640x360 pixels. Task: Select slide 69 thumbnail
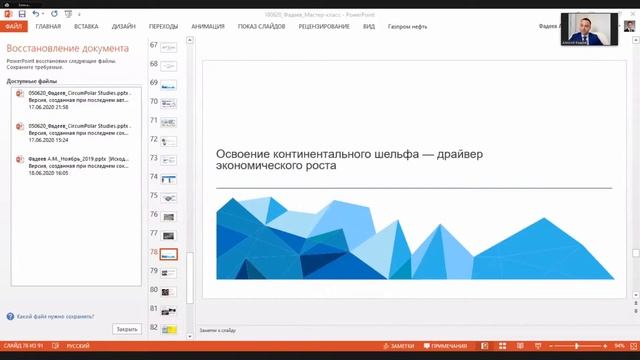pos(168,85)
